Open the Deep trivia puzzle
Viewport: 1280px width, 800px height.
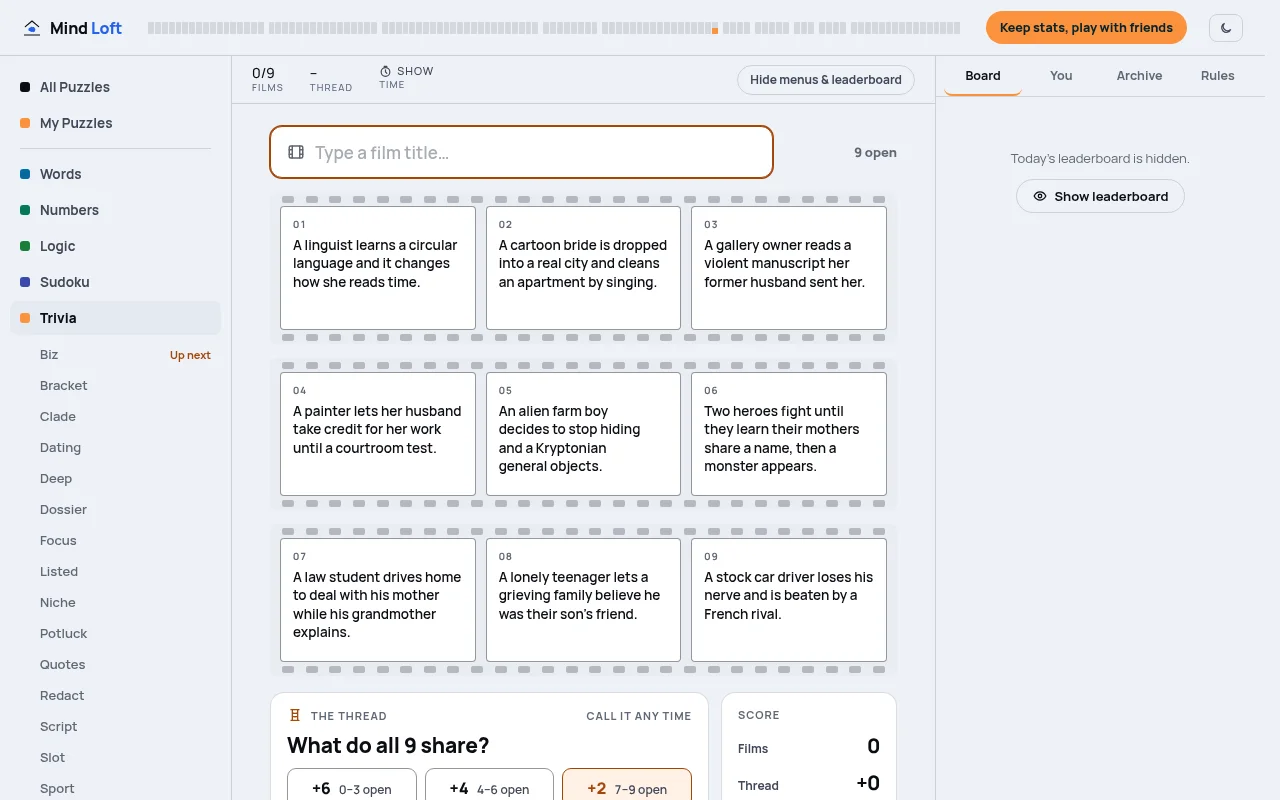125,479
